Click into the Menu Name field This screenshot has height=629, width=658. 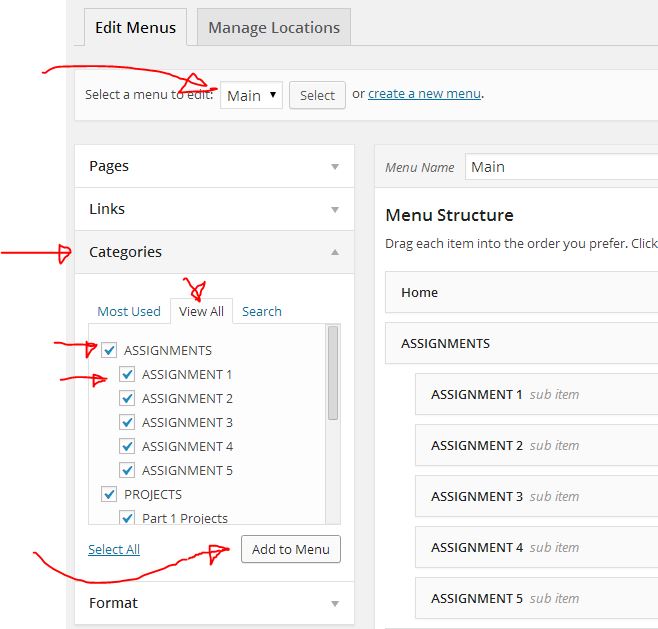[x=560, y=167]
